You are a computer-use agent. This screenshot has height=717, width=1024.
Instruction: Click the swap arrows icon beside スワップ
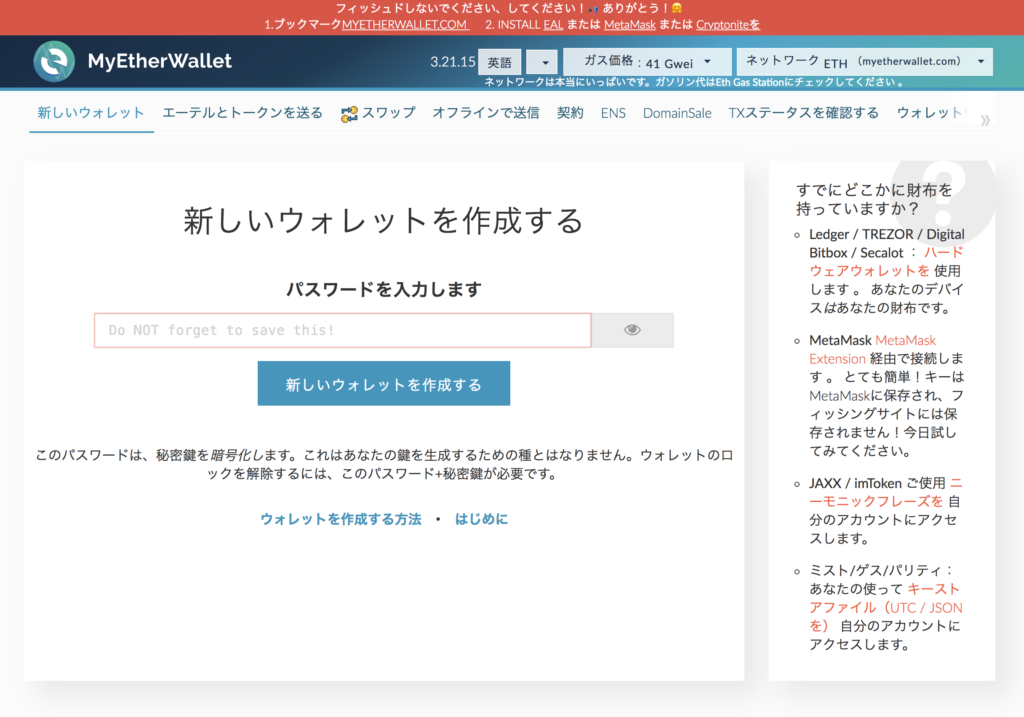(349, 114)
